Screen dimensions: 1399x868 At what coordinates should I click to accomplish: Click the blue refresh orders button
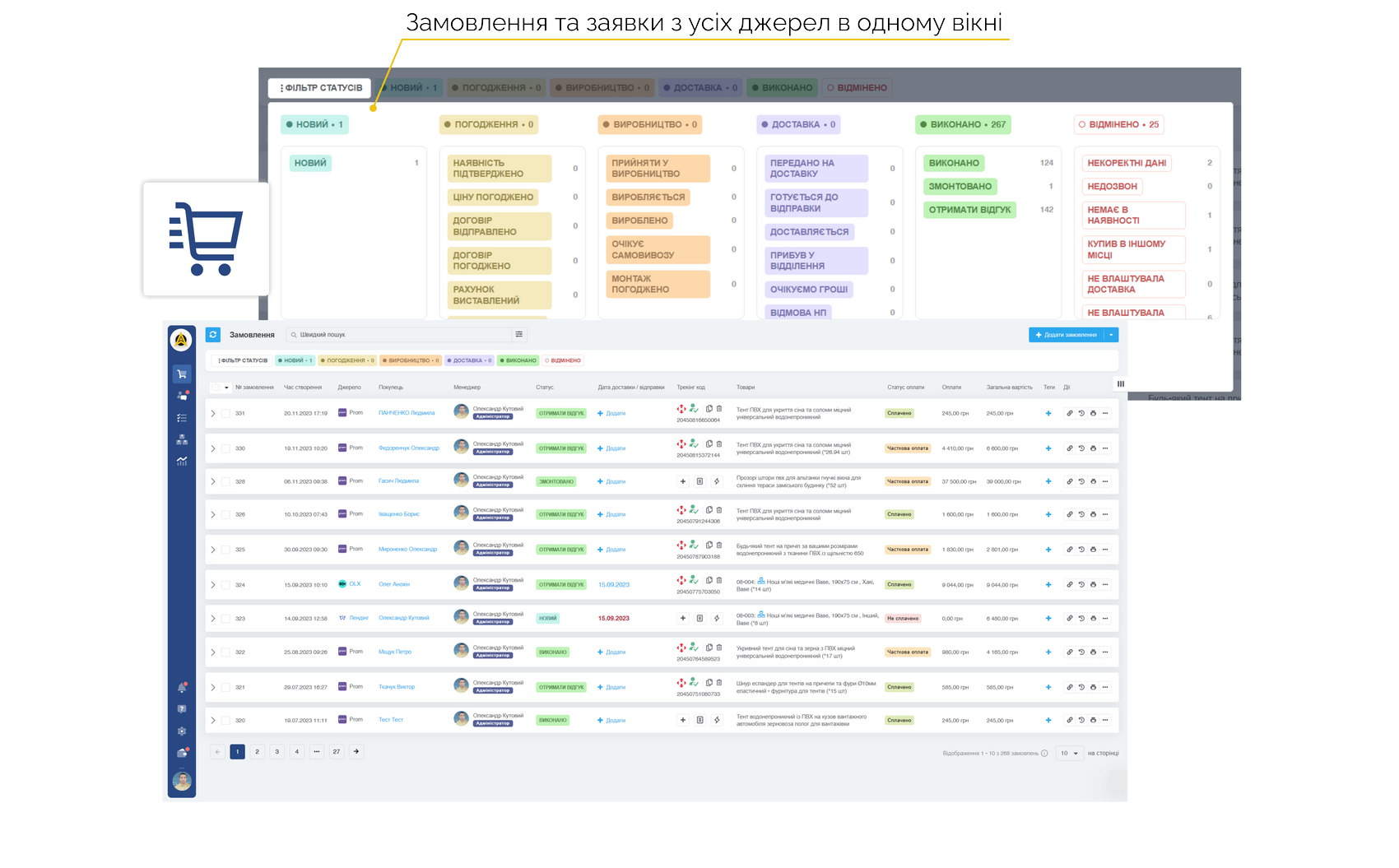(x=213, y=335)
